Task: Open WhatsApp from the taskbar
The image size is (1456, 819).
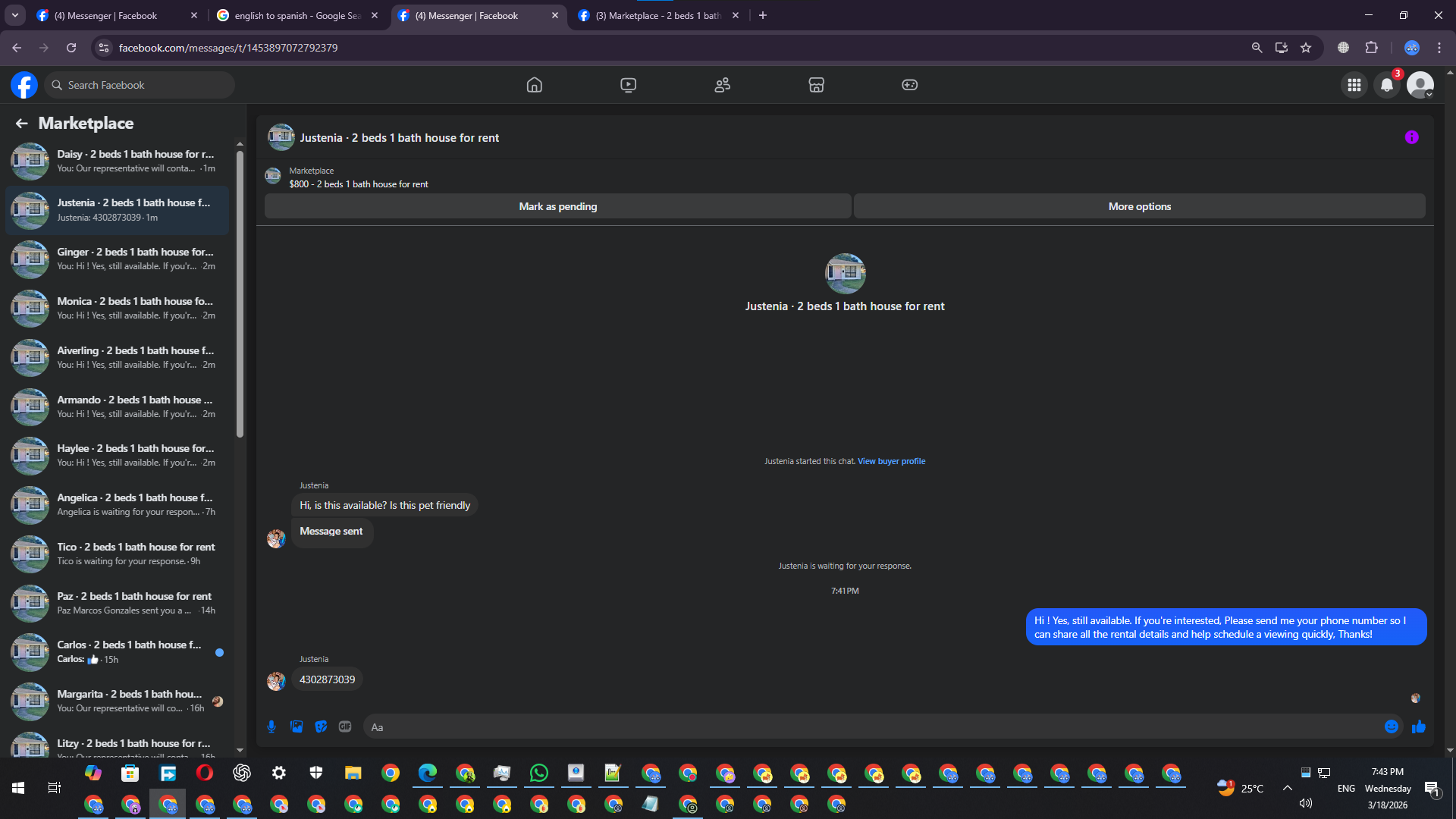Action: pyautogui.click(x=539, y=773)
